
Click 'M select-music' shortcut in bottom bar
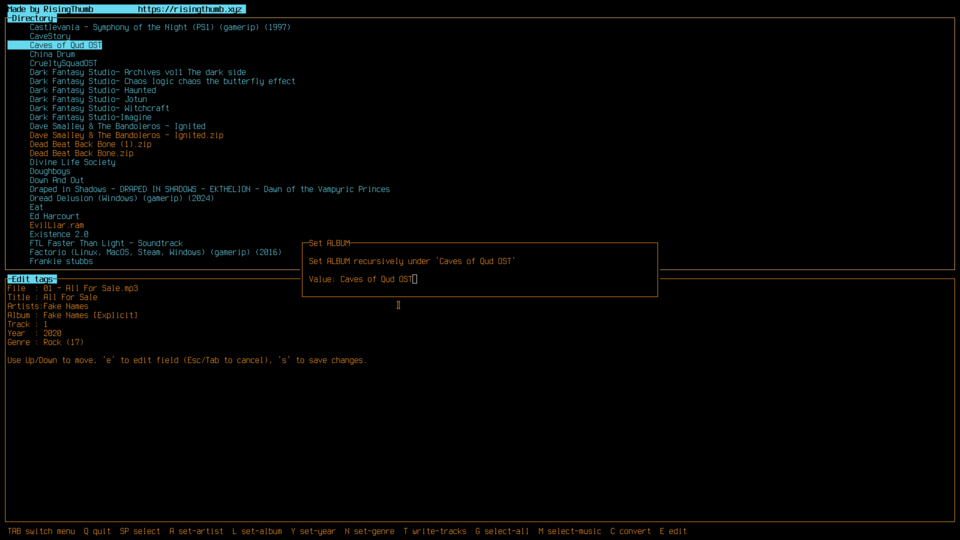pos(569,531)
